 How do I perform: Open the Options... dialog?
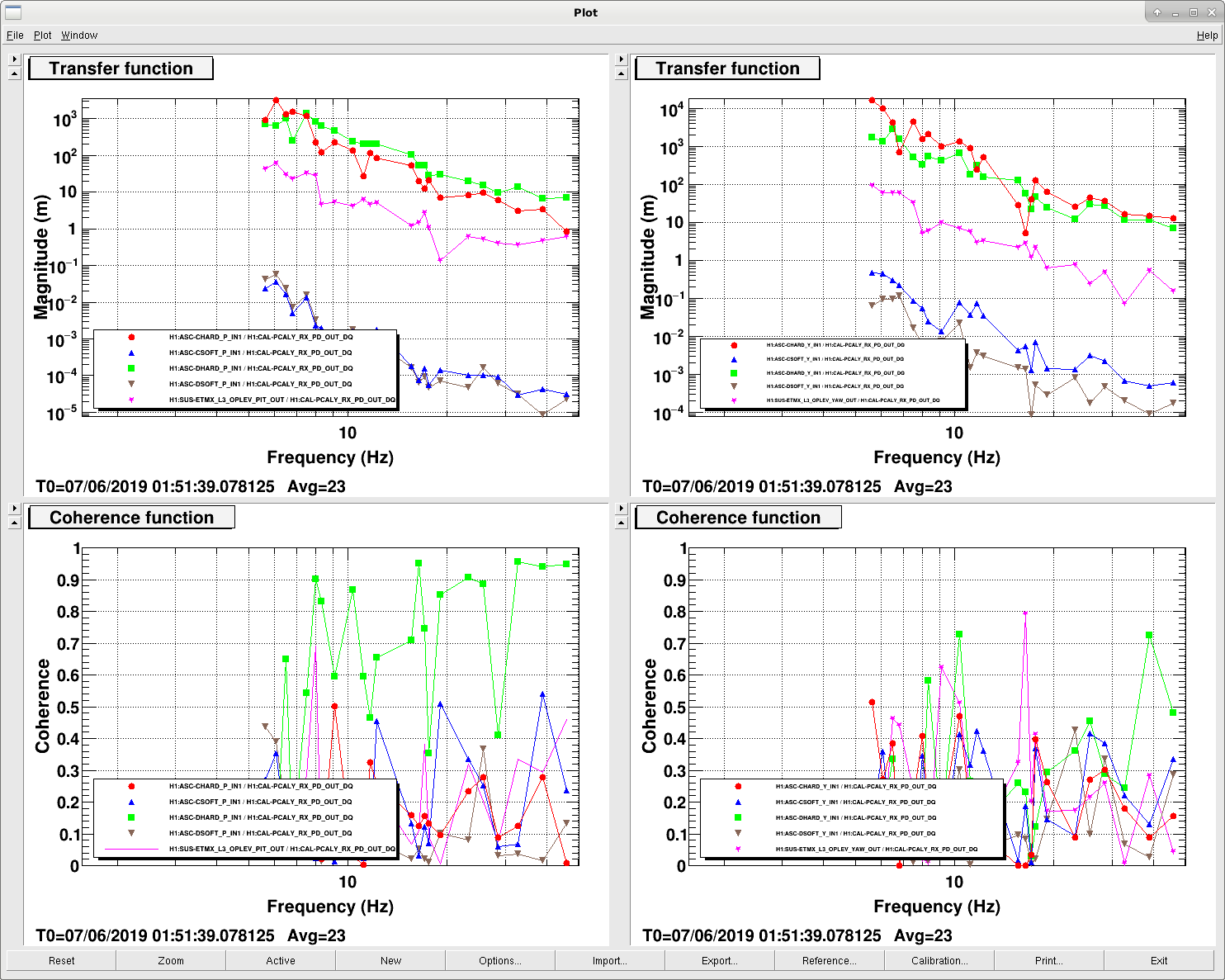click(x=500, y=960)
